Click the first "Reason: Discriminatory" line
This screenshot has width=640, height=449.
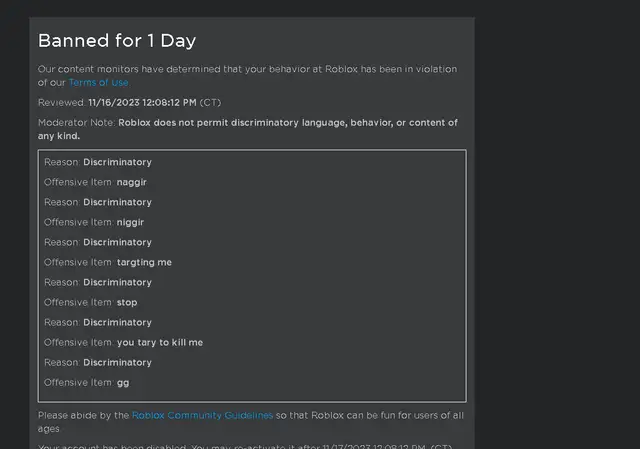[x=98, y=162]
